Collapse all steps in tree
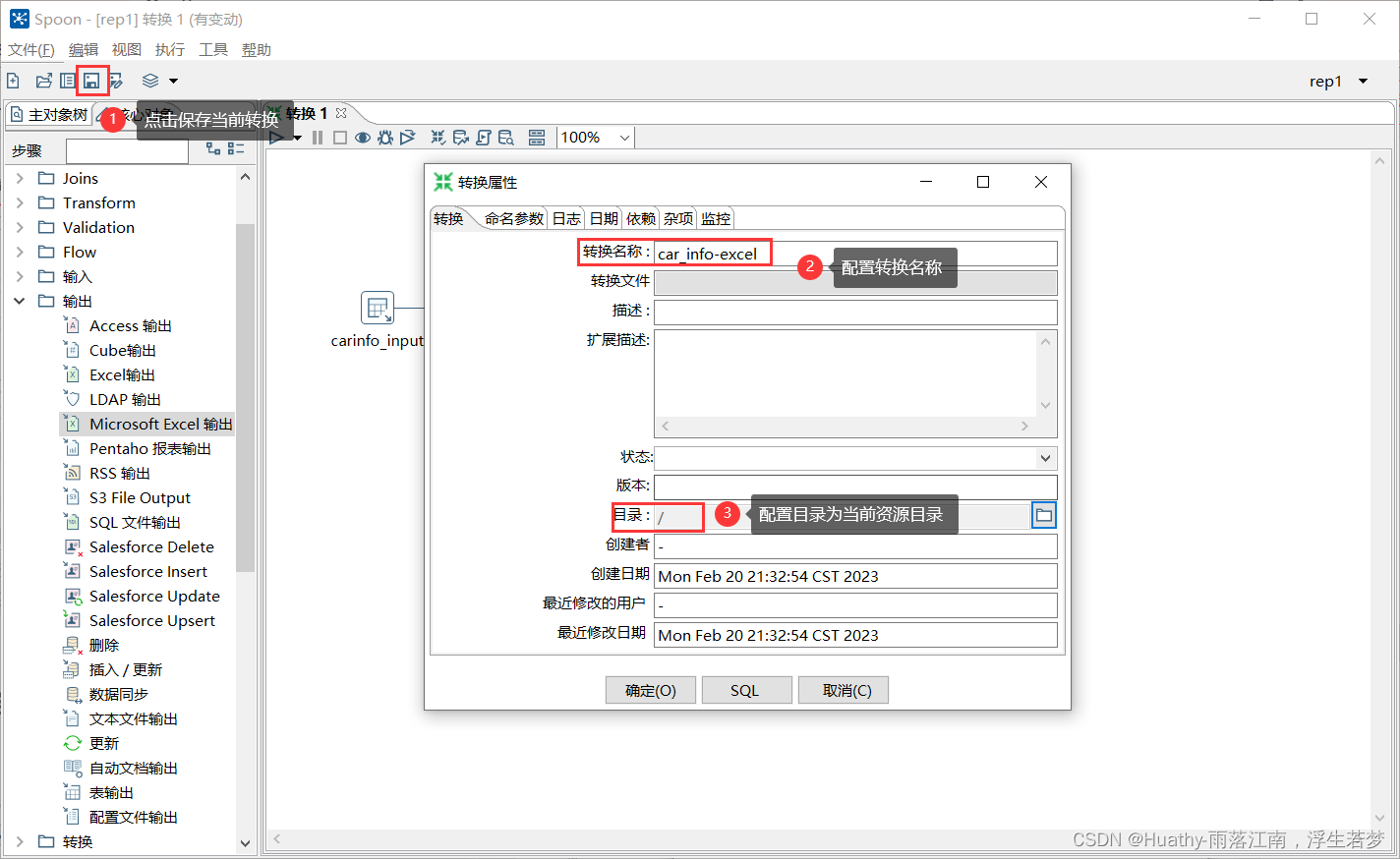Image resolution: width=1400 pixels, height=859 pixels. point(236,148)
